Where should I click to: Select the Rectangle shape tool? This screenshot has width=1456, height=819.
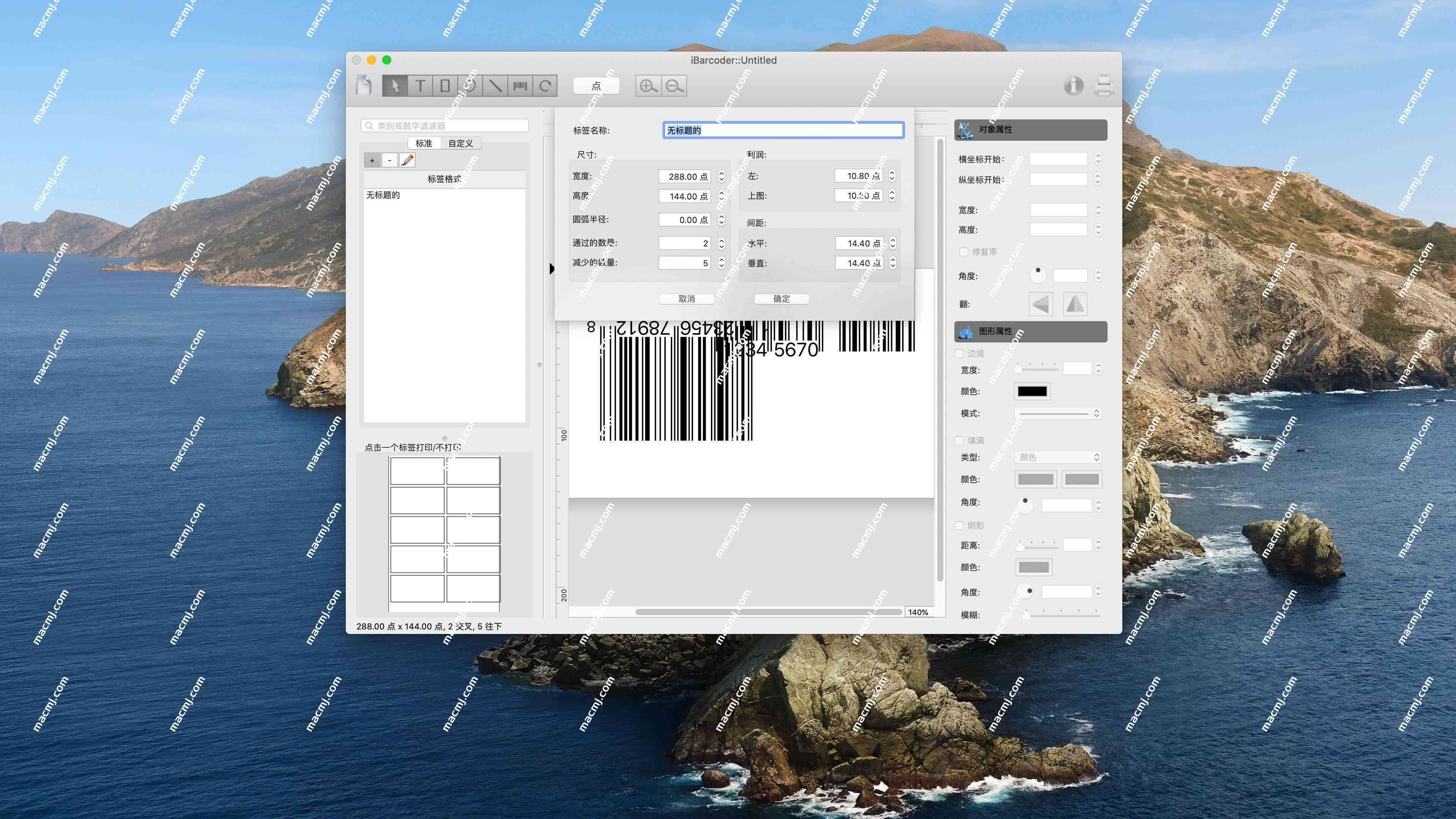[x=445, y=86]
